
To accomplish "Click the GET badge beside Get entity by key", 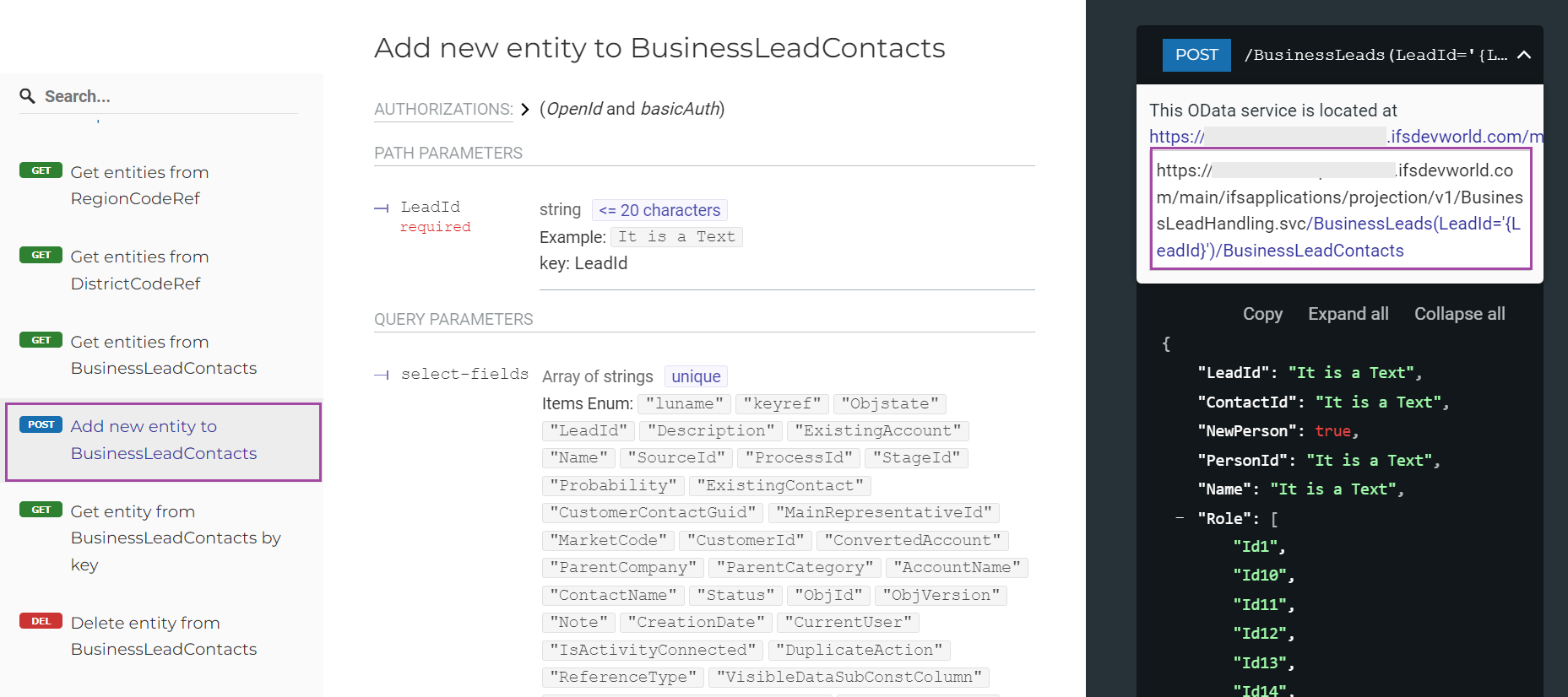I will (40, 509).
